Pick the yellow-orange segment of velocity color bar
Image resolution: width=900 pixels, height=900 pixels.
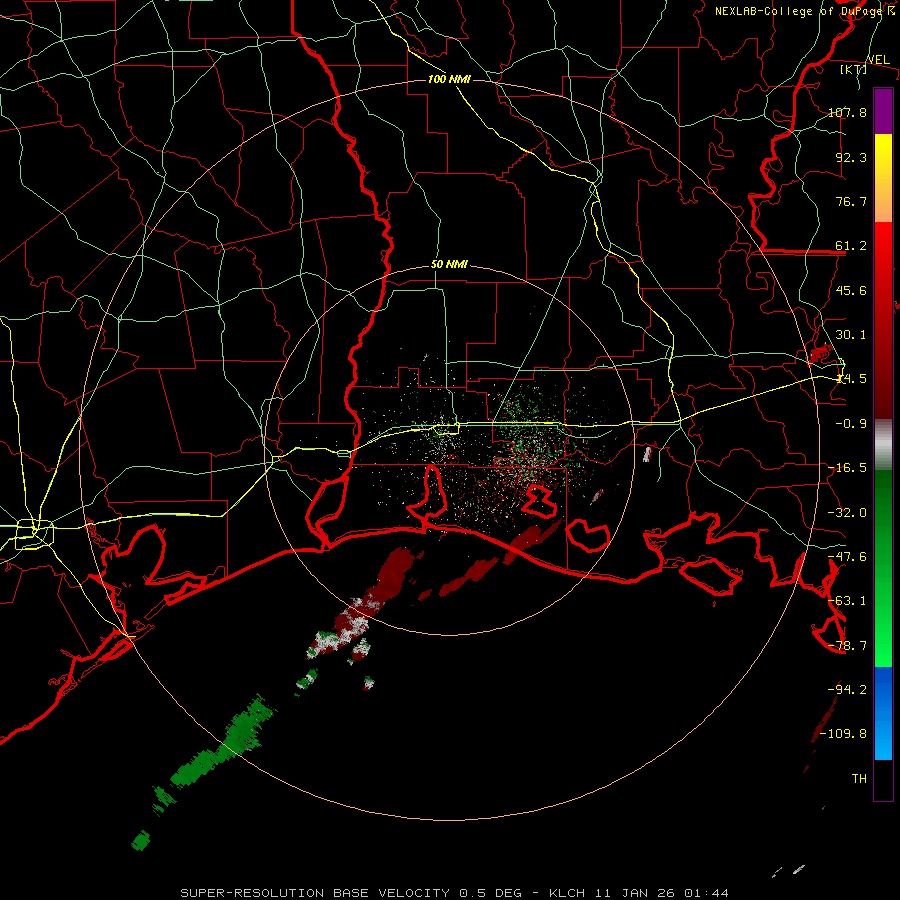pyautogui.click(x=883, y=178)
